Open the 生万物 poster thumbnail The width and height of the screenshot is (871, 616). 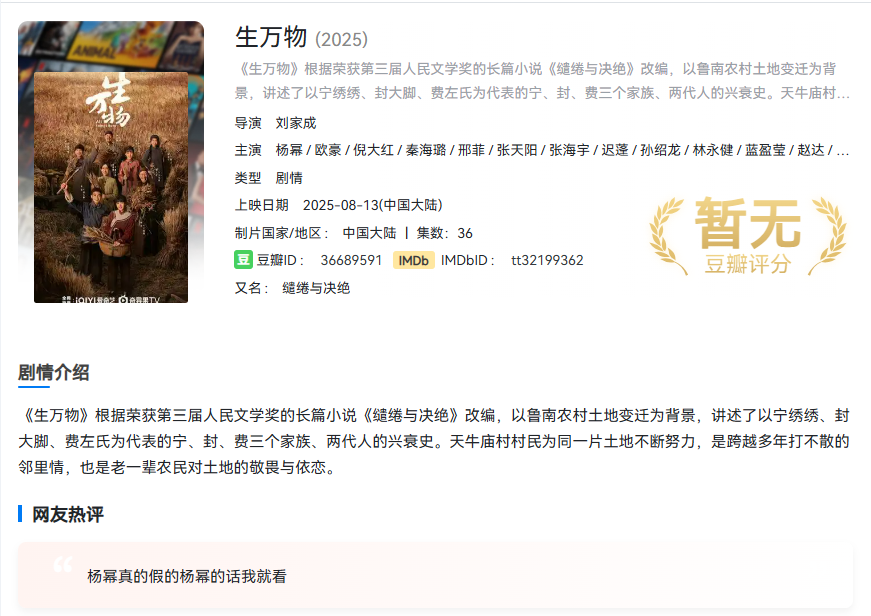[111, 187]
